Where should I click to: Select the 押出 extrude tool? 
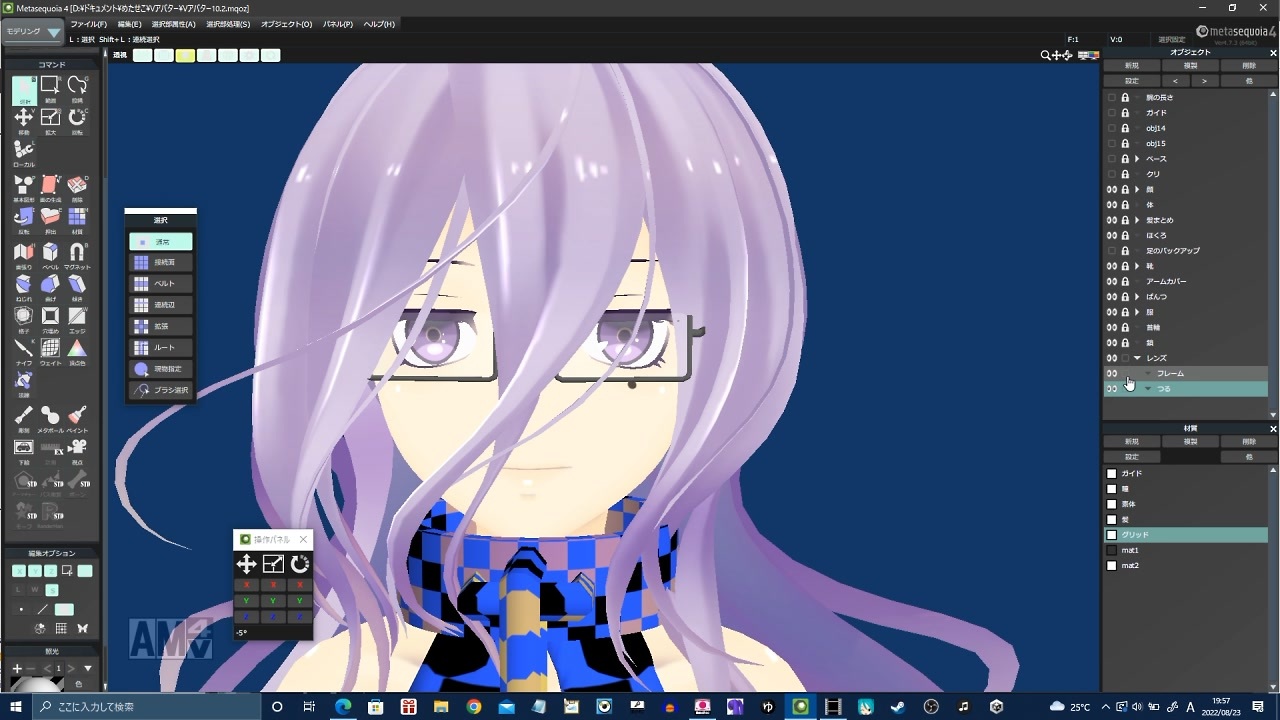50,219
